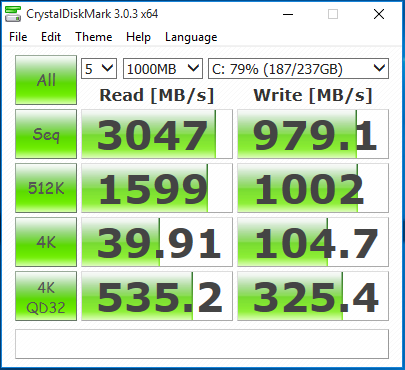Select the 4K QD32 write result 325.4
The width and height of the screenshot is (405, 370).
coord(313,296)
